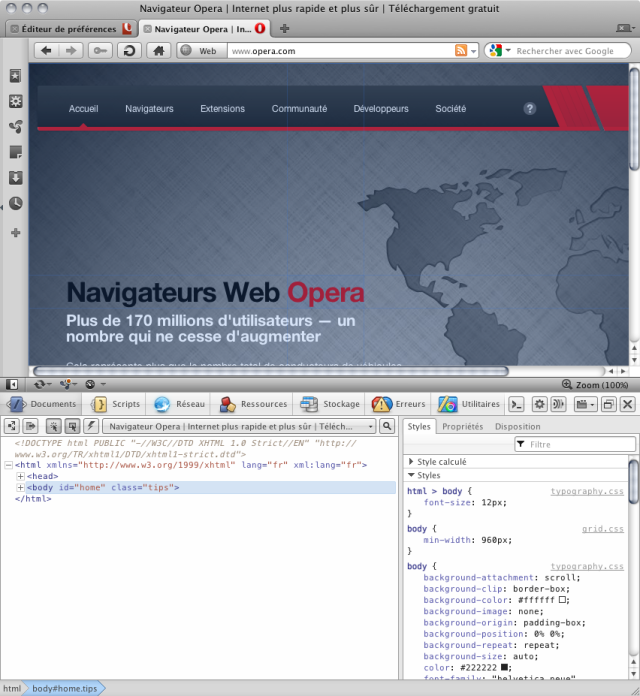The image size is (640, 696).
Task: Open the password wand key button
Action: point(100,51)
